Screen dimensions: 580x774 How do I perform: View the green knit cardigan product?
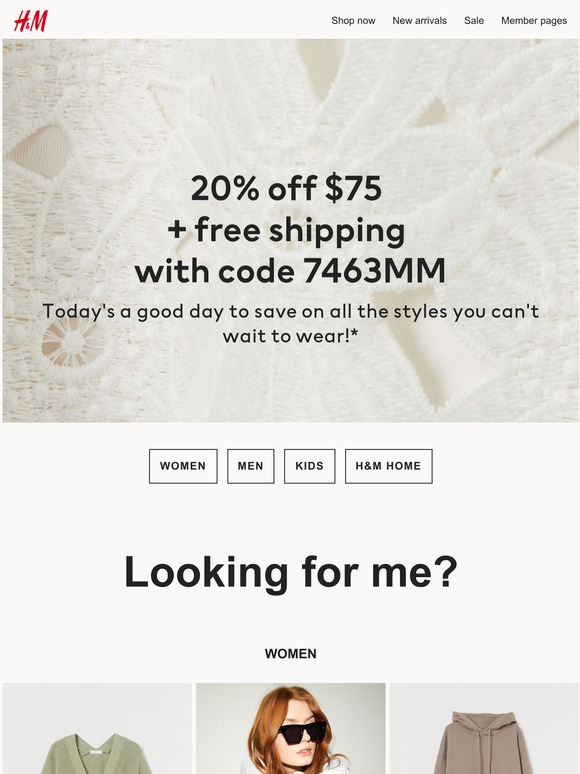(97, 729)
